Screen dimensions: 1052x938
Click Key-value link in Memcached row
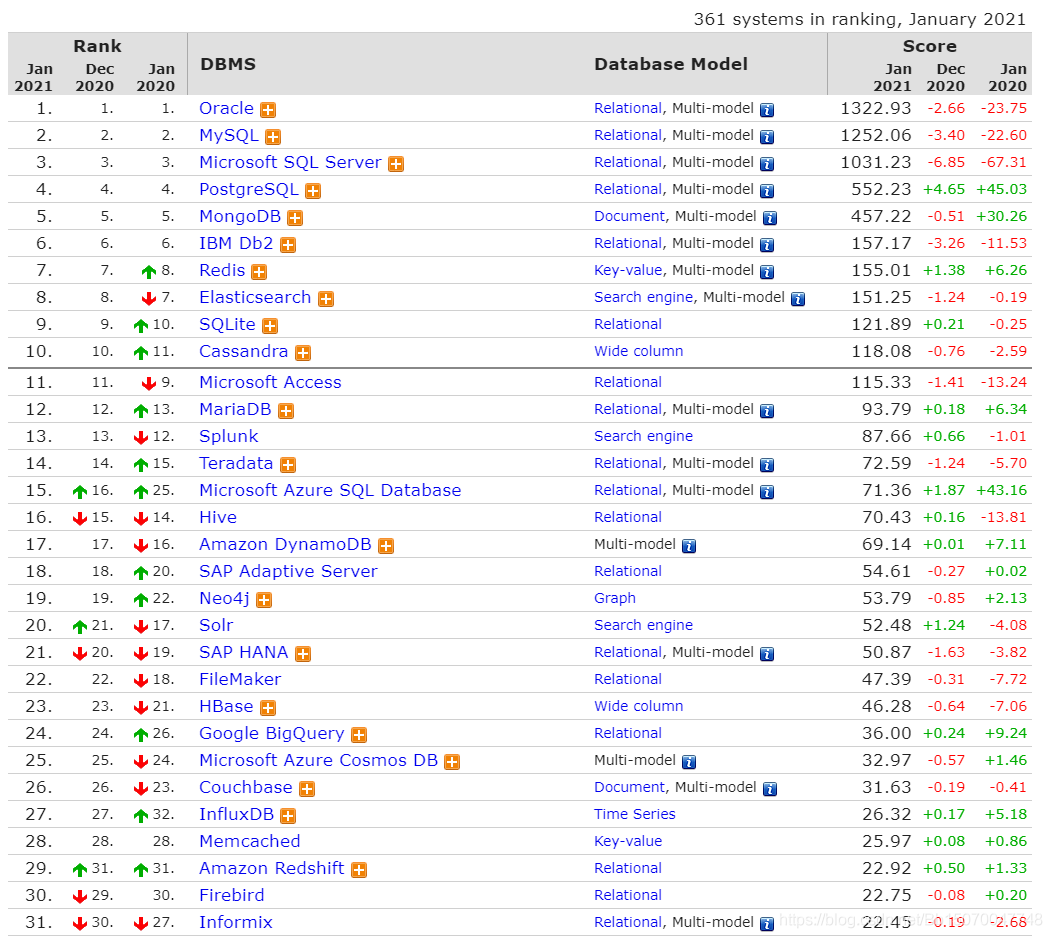628,841
